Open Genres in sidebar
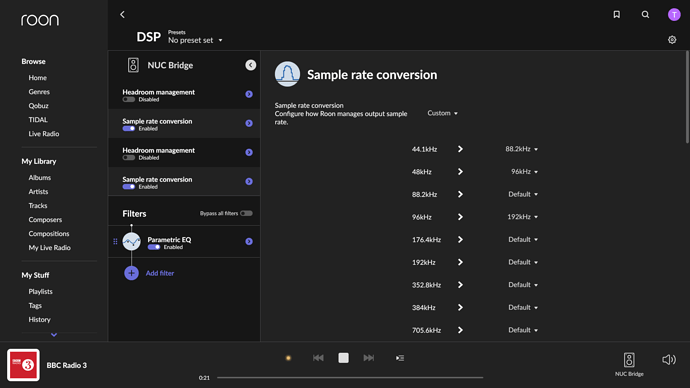Viewport: 690px width, 388px height. pos(39,92)
